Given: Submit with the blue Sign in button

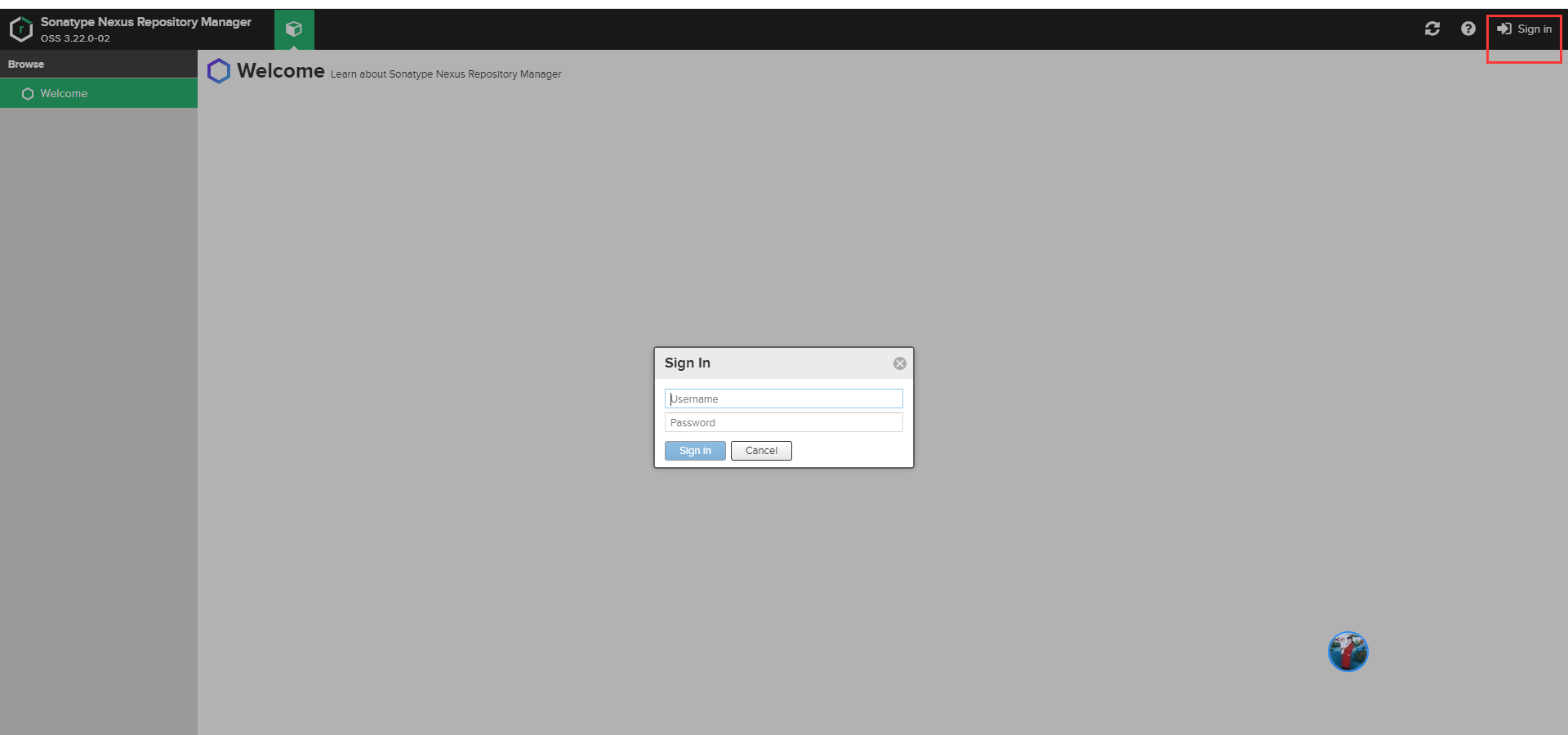Looking at the screenshot, I should pyautogui.click(x=695, y=451).
